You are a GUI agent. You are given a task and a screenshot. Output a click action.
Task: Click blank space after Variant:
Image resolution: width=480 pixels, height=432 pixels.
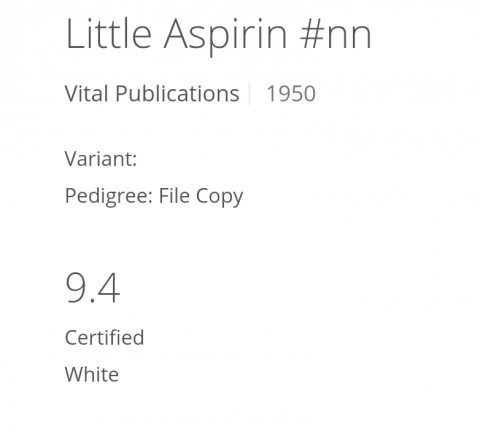(233, 159)
